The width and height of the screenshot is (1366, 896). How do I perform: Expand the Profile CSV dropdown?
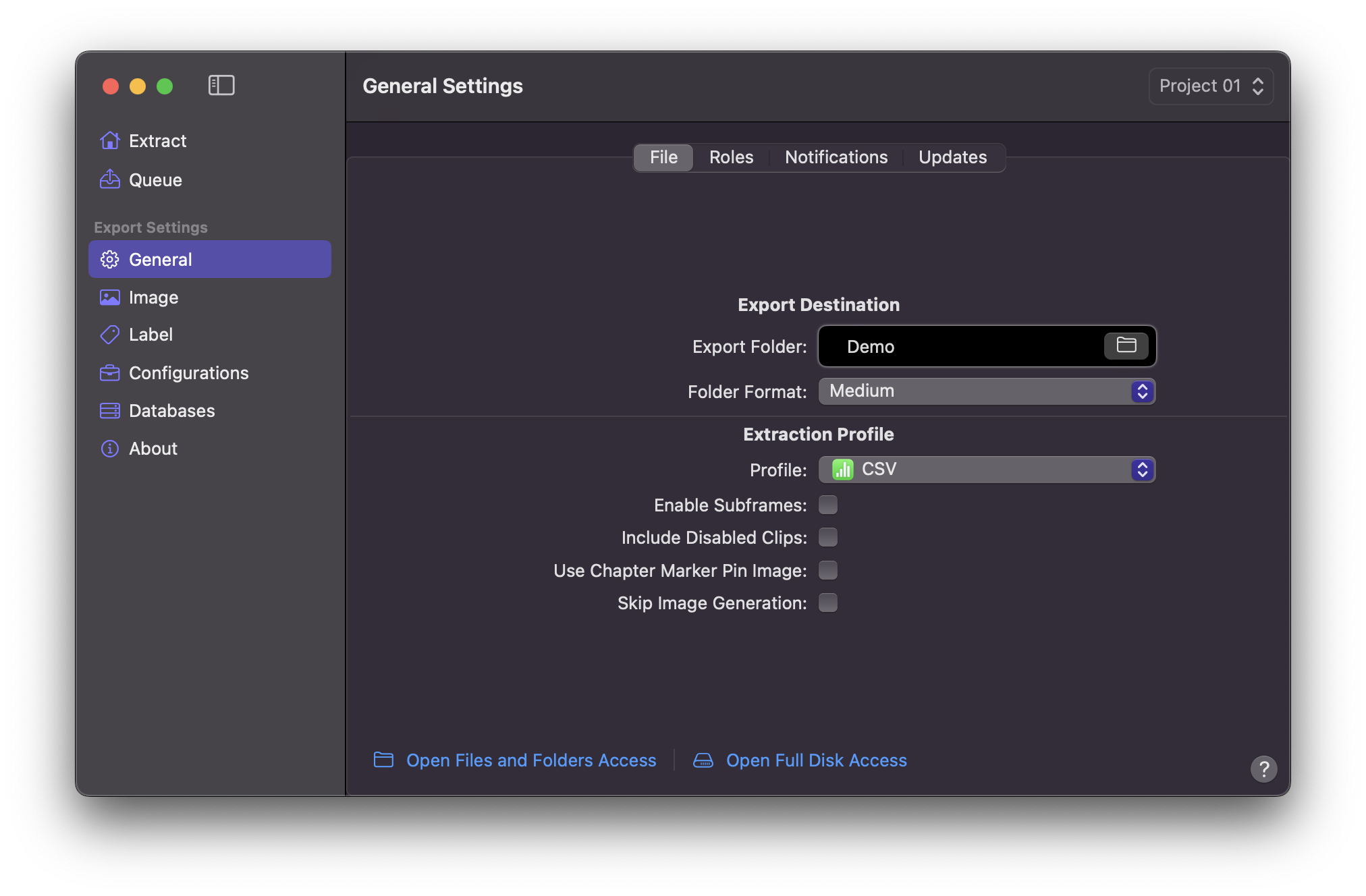point(987,470)
